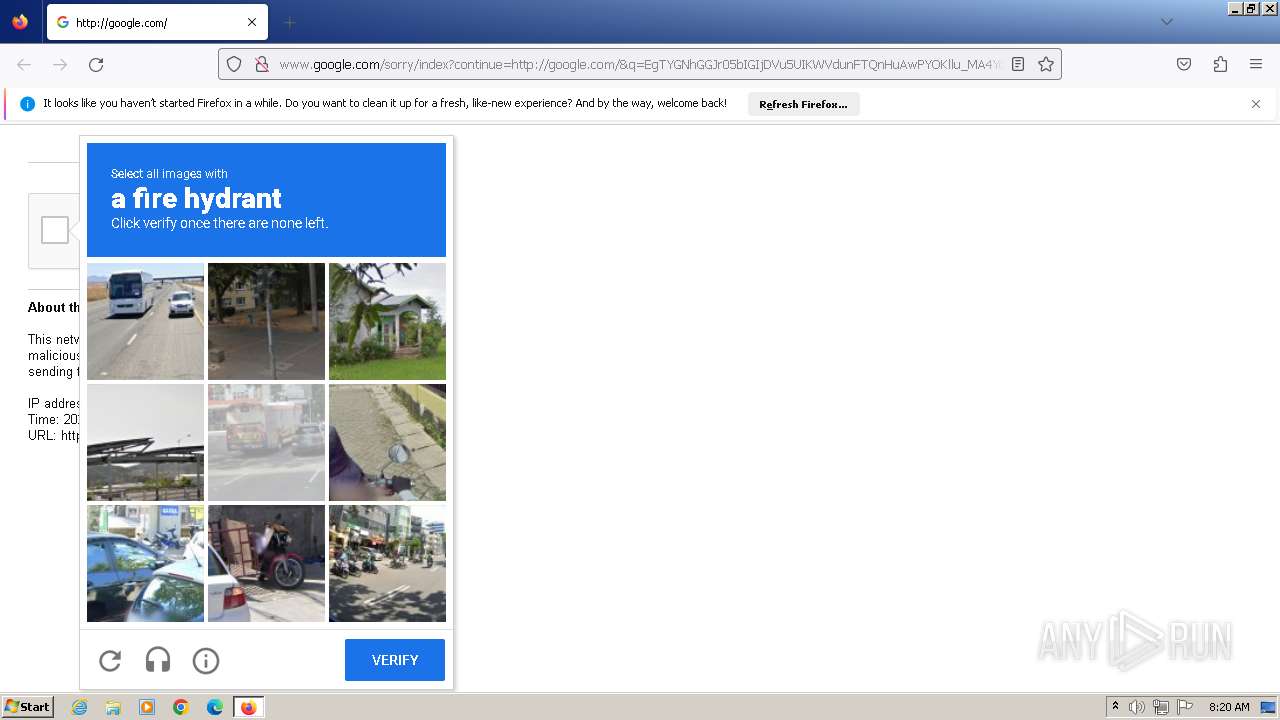Save page to Pocket
1280x720 pixels.
pyautogui.click(x=1184, y=64)
